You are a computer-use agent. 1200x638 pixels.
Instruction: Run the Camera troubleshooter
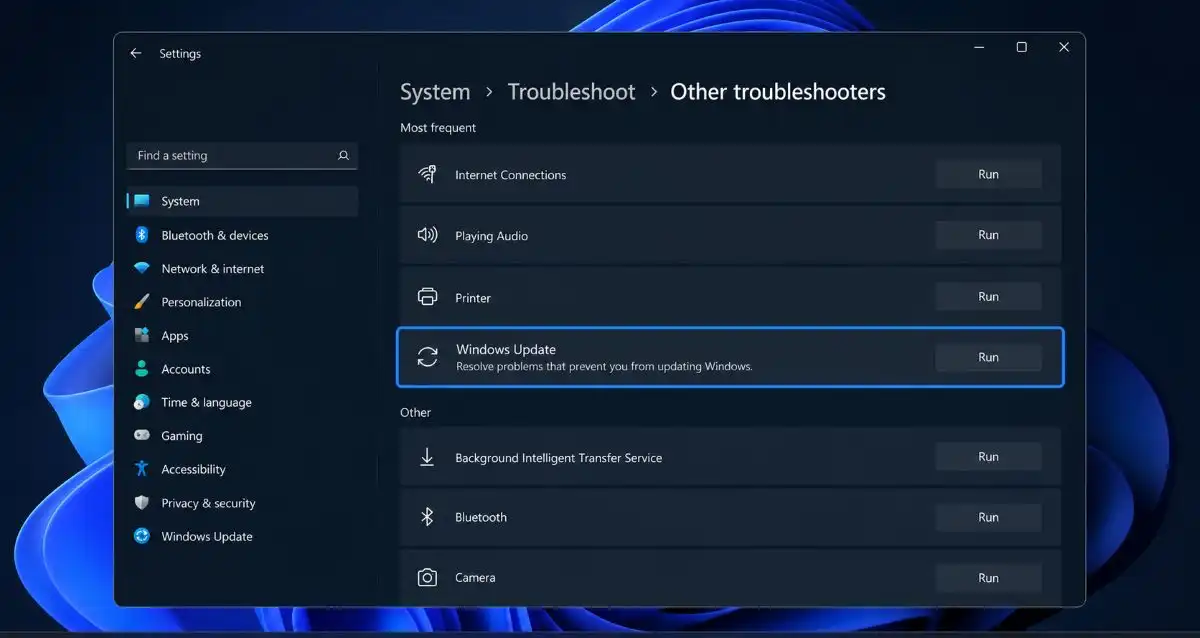click(x=988, y=578)
